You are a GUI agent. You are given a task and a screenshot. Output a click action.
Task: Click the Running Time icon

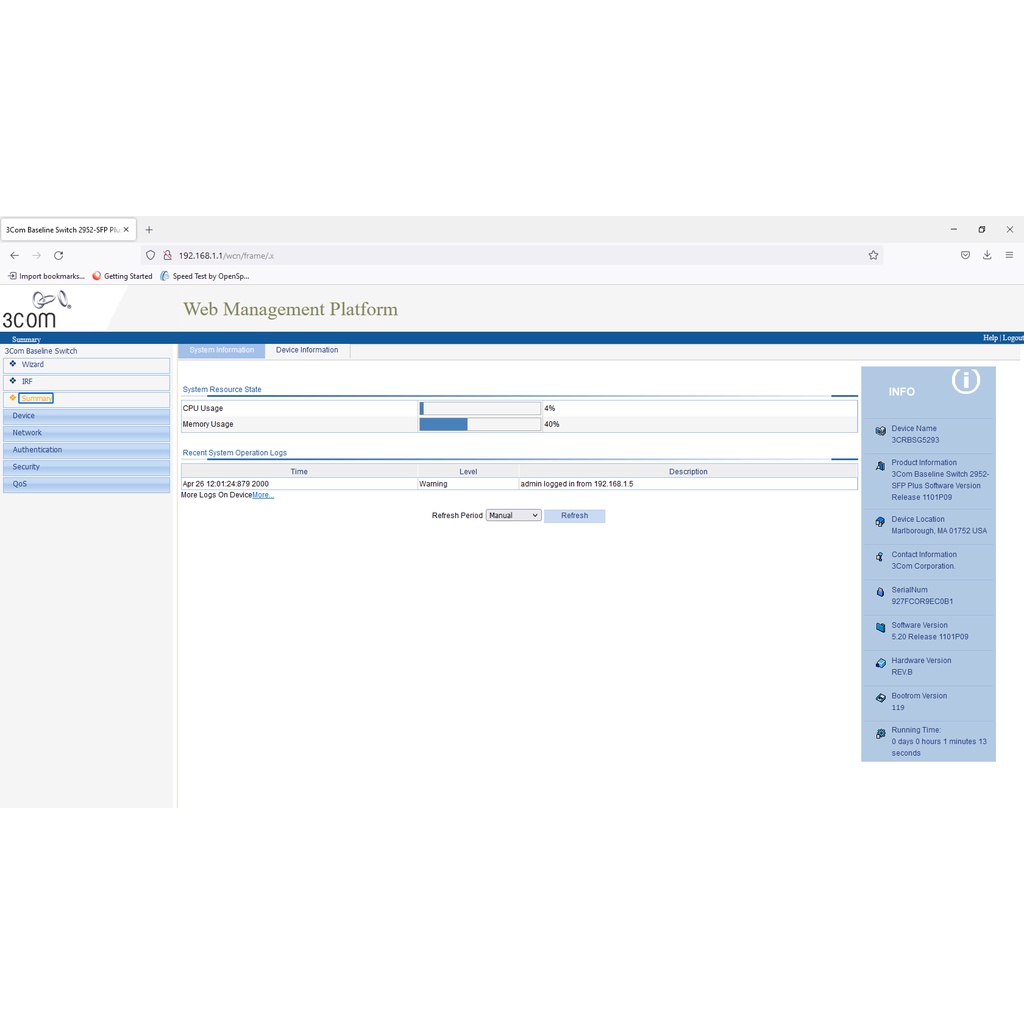point(880,733)
